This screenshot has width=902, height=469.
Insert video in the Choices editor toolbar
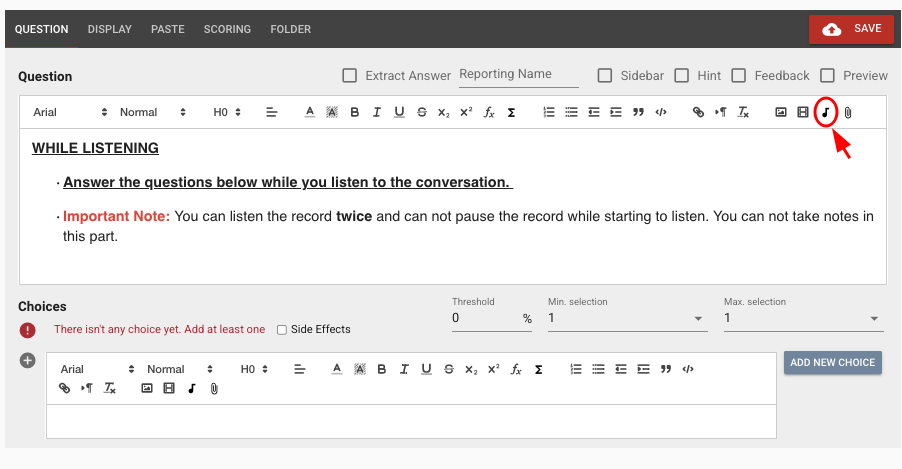click(x=169, y=388)
